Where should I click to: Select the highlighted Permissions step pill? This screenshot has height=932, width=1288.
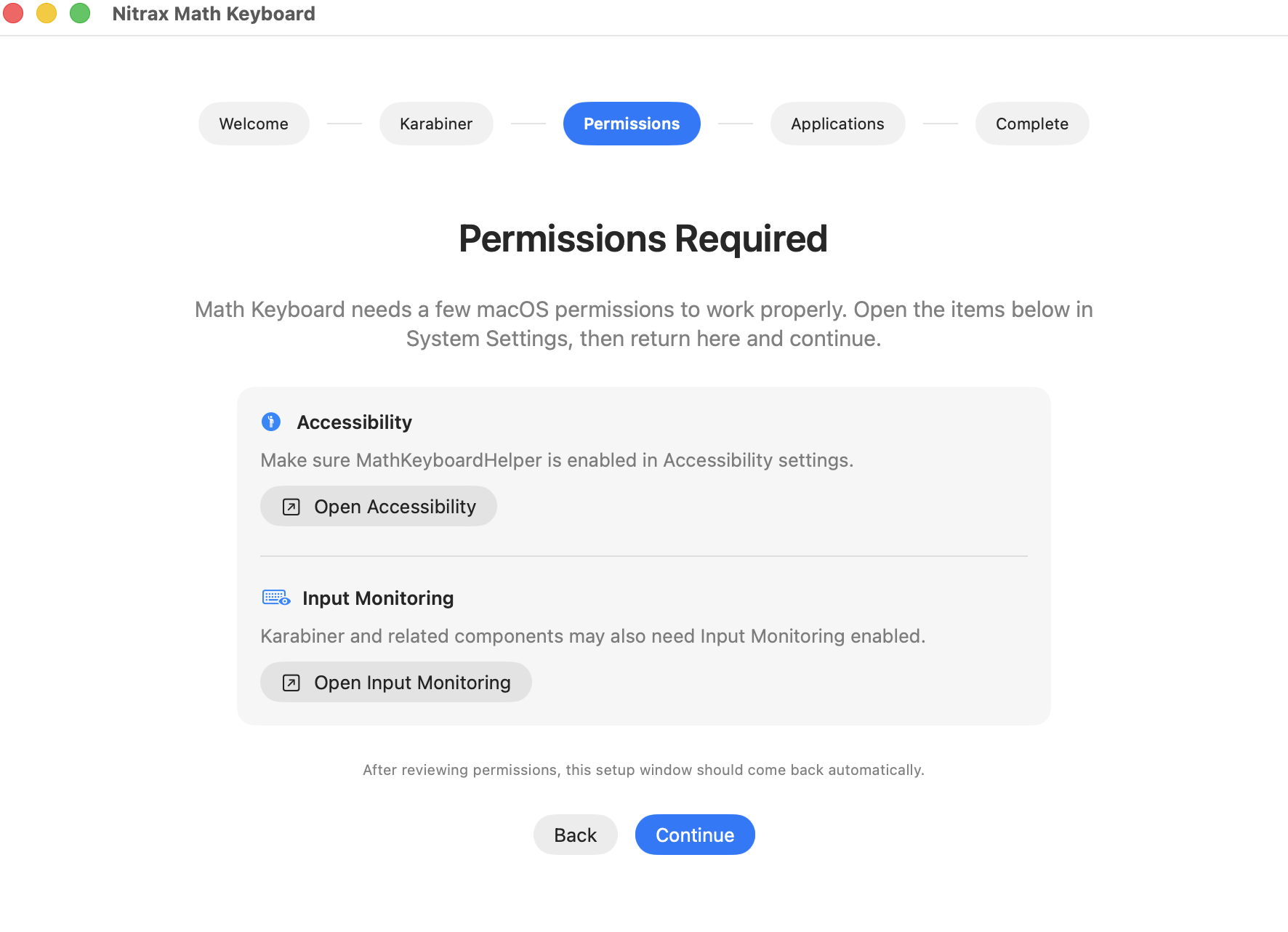coord(631,124)
